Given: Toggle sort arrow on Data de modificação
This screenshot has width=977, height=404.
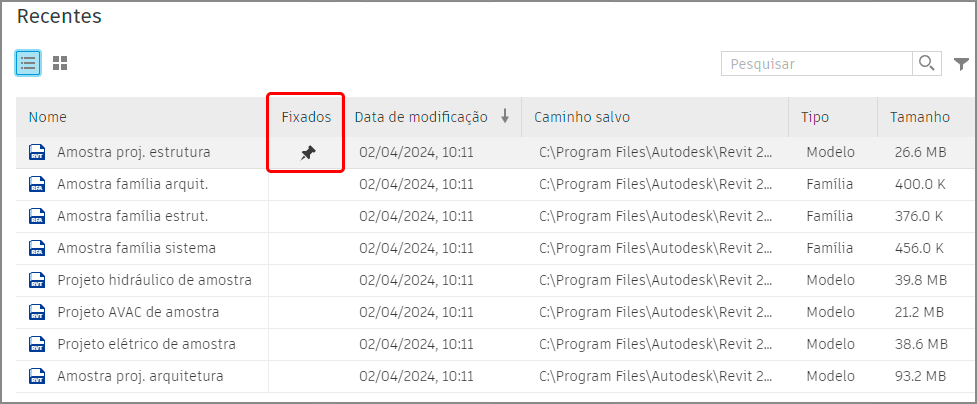Looking at the screenshot, I should pyautogui.click(x=505, y=117).
